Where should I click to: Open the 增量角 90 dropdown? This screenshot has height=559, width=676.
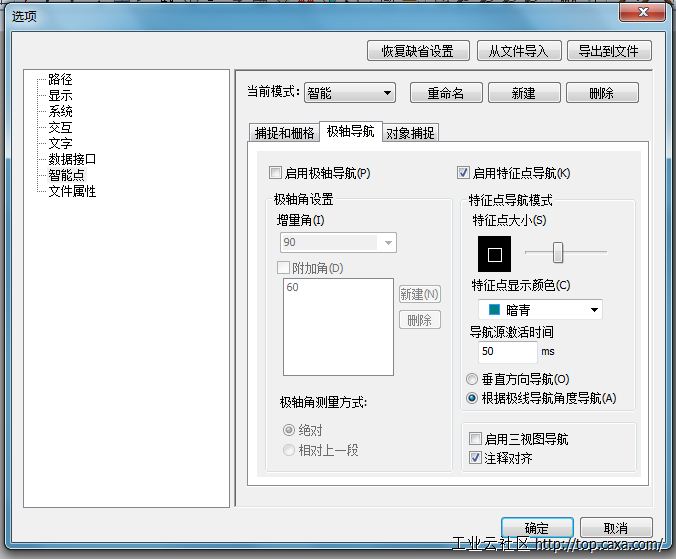tap(338, 242)
